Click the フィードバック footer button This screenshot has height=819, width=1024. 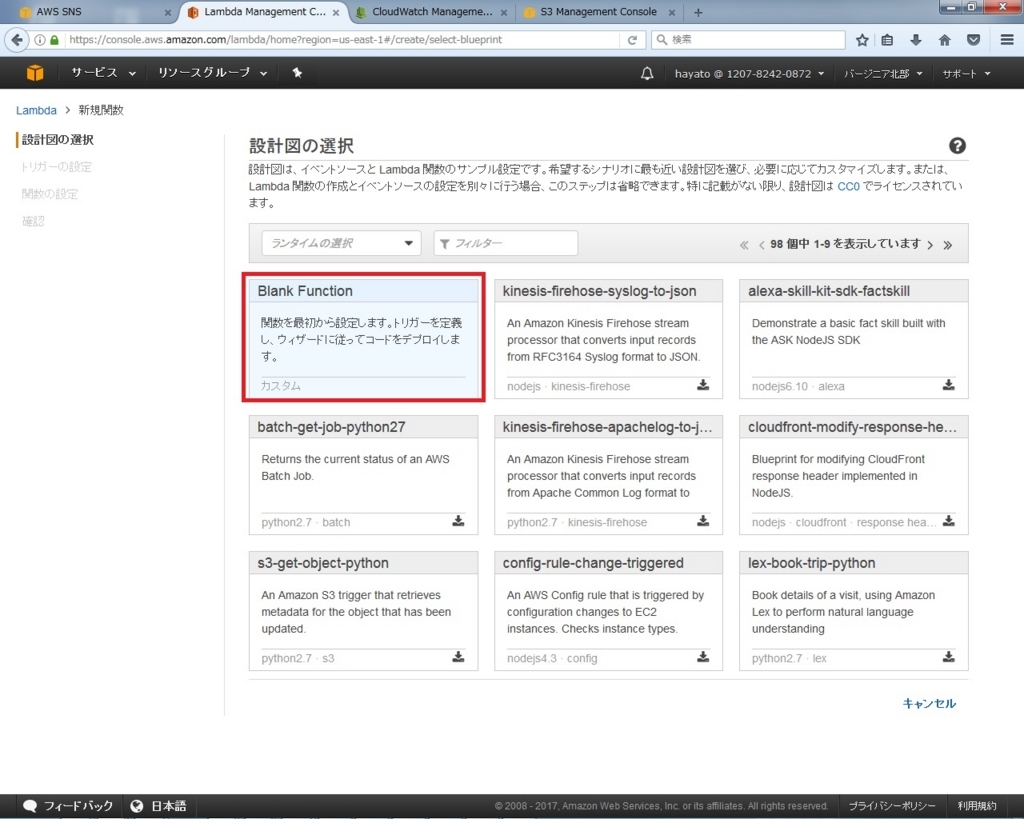[67, 806]
